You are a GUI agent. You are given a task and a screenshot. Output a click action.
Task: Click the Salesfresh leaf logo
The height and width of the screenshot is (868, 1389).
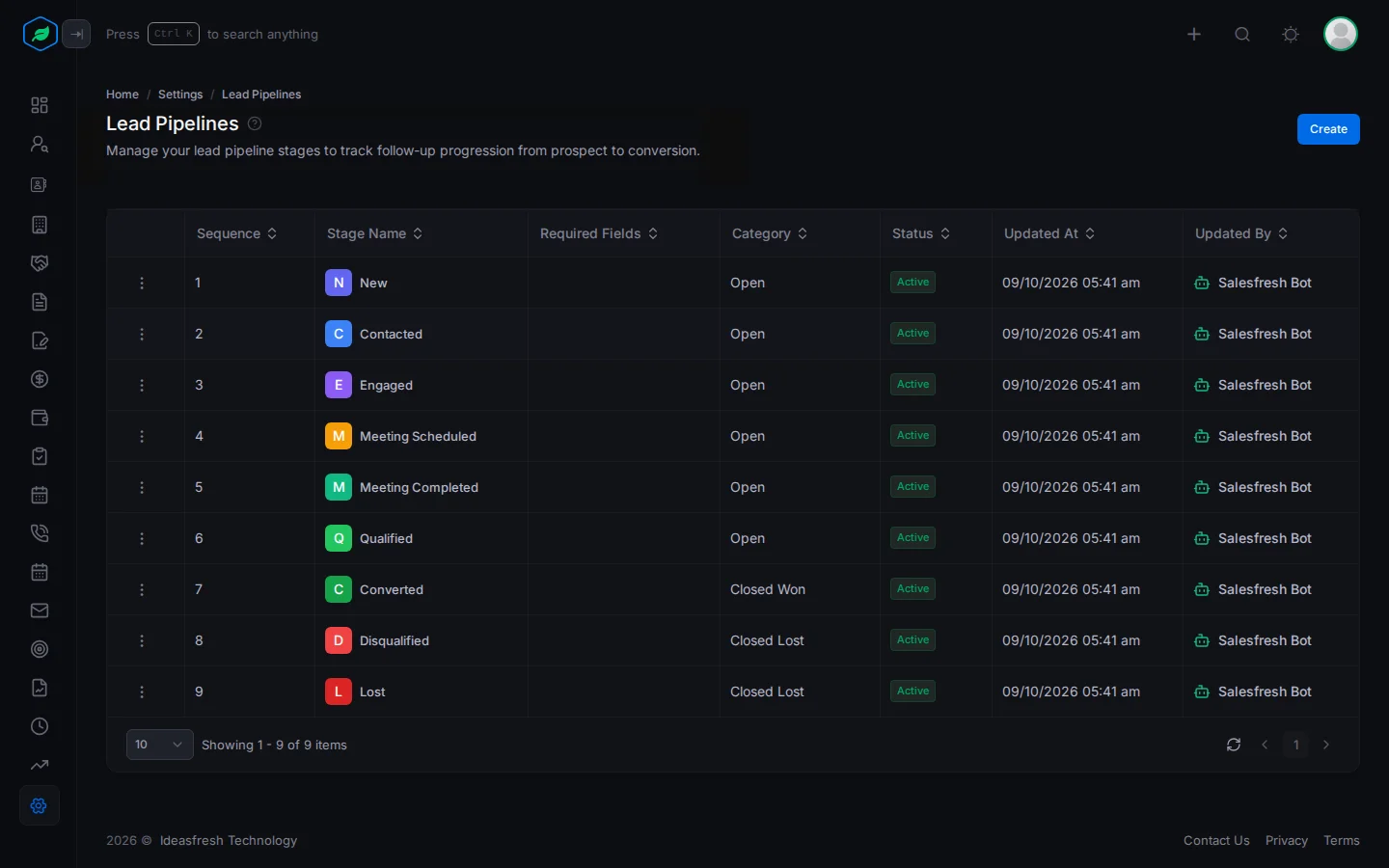(x=40, y=34)
